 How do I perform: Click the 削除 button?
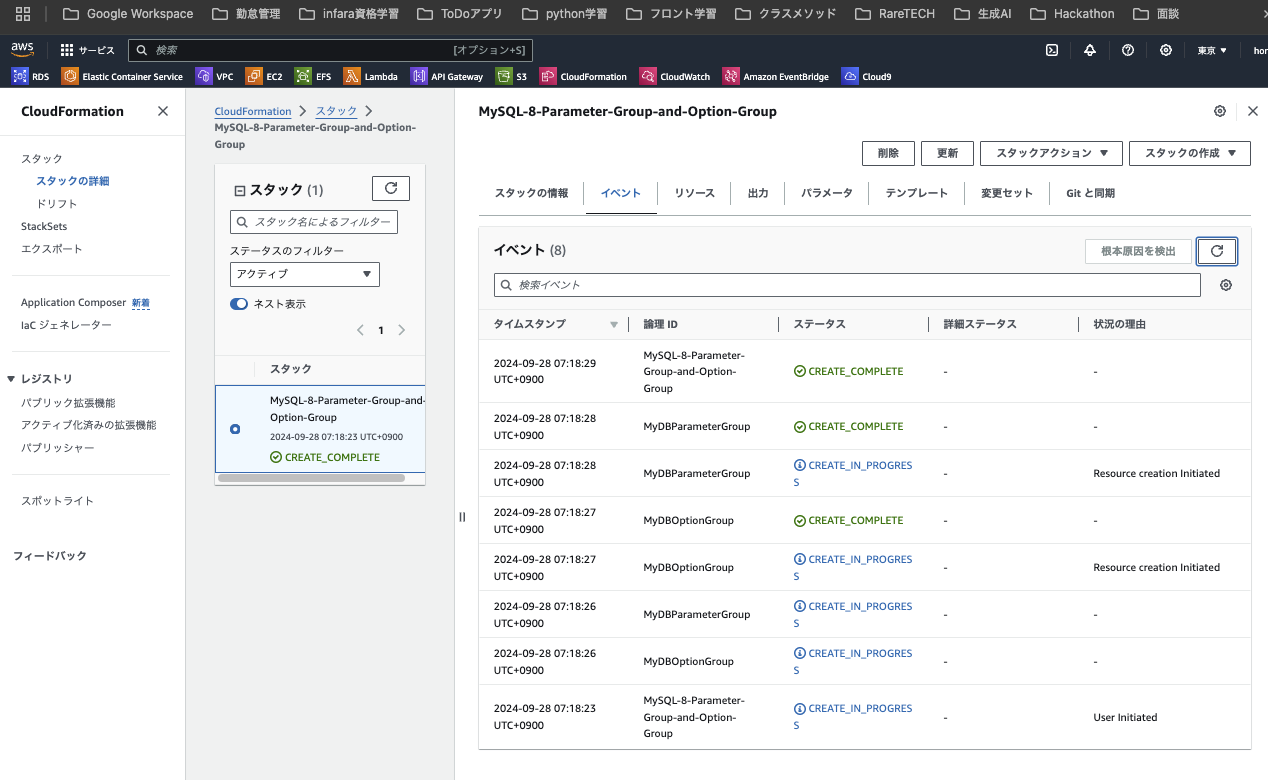[887, 153]
